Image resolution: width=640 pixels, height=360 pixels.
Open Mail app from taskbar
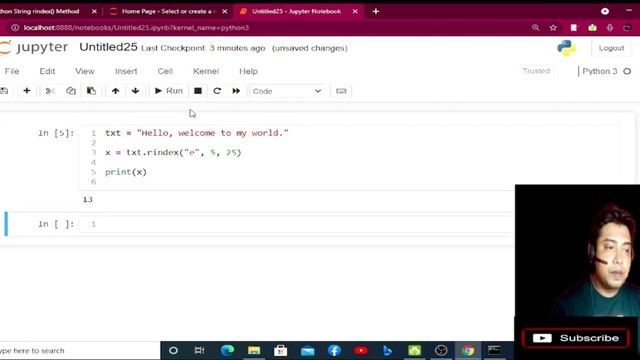click(x=307, y=350)
